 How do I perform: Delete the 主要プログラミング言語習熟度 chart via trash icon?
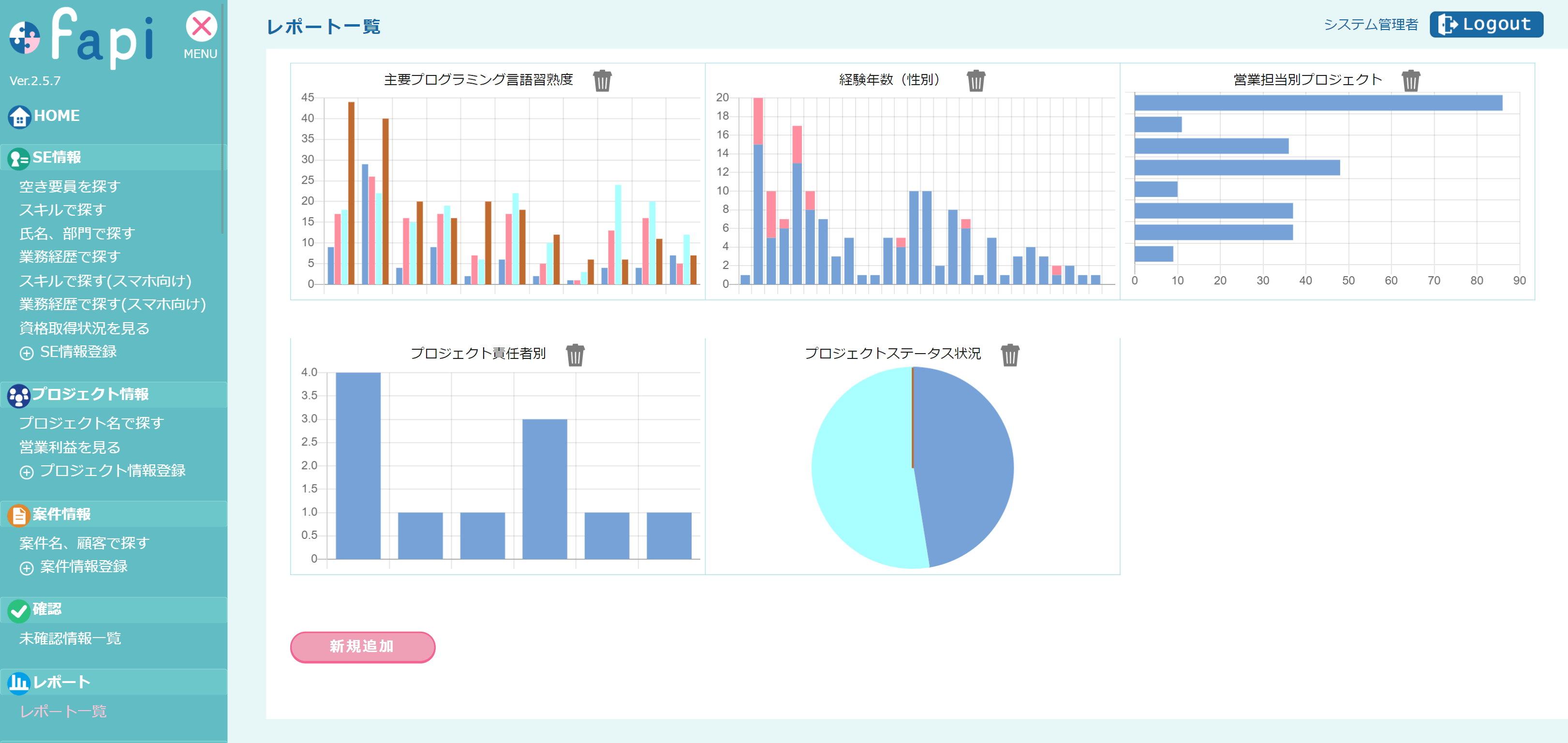coord(602,80)
